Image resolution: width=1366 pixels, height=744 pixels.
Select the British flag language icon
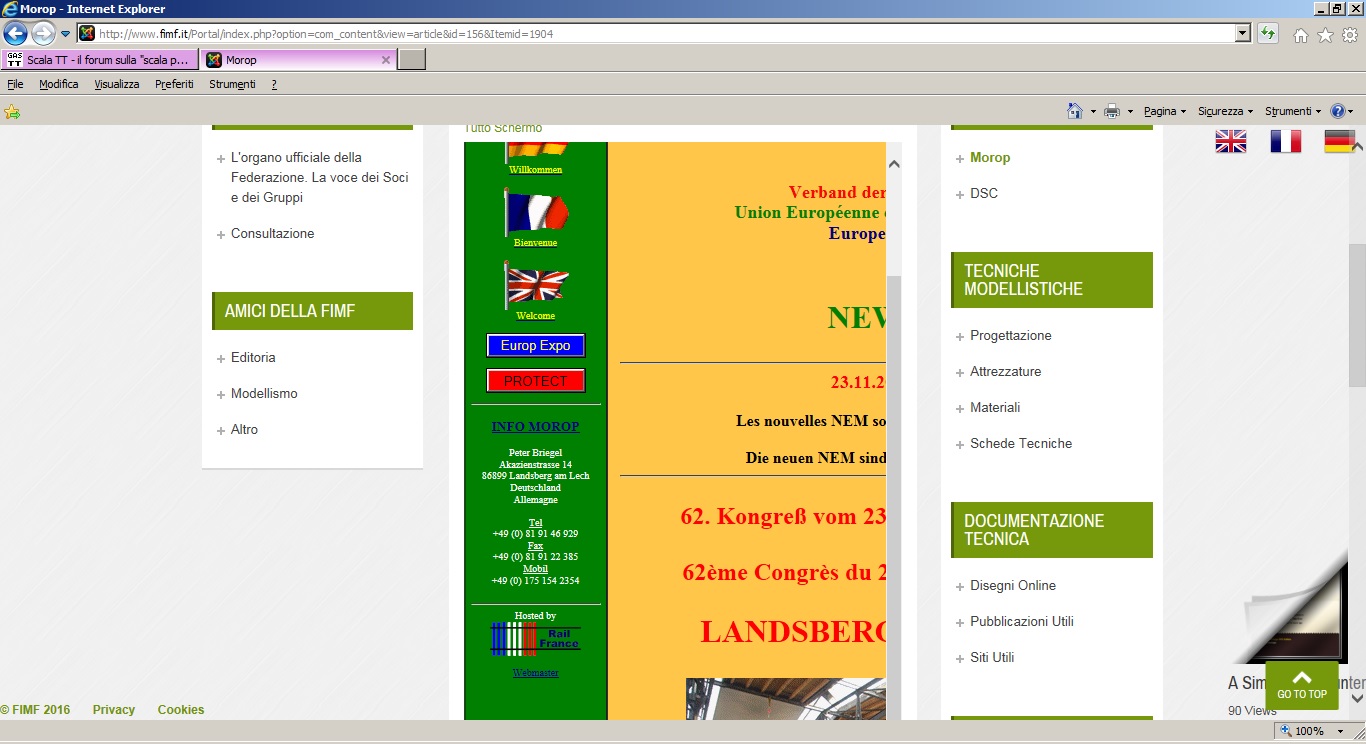click(1231, 141)
